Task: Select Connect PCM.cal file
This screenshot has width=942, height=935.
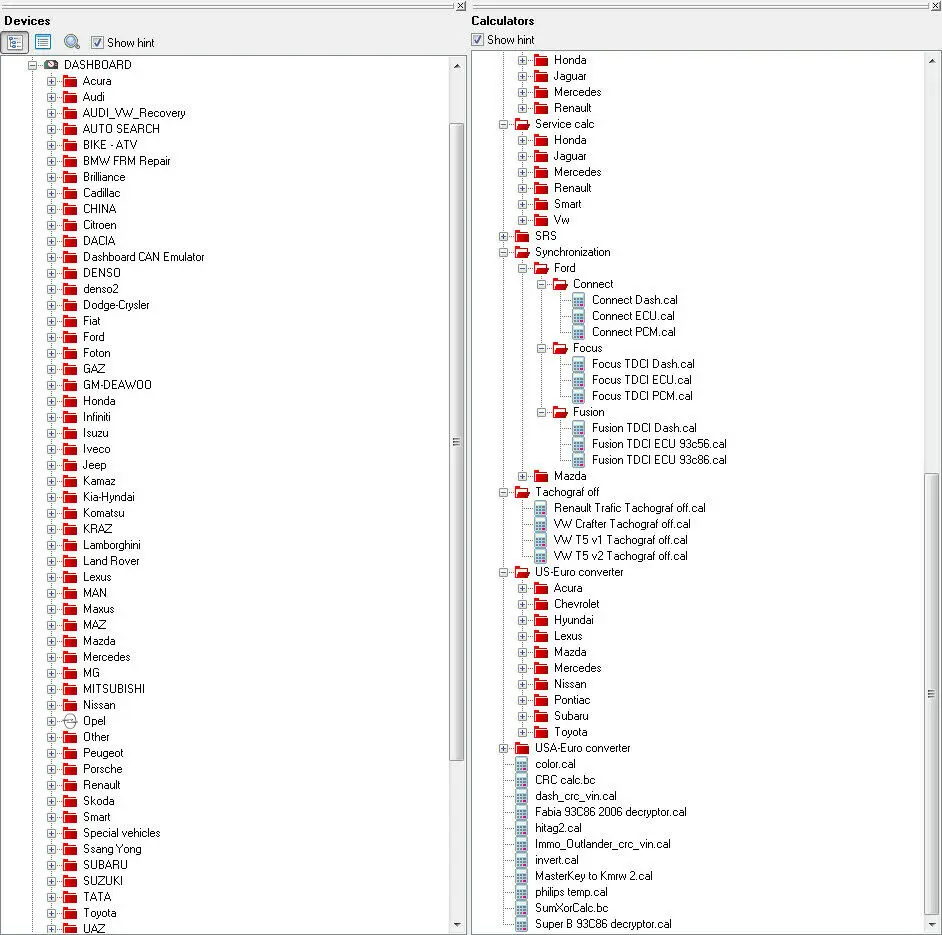Action: point(634,332)
